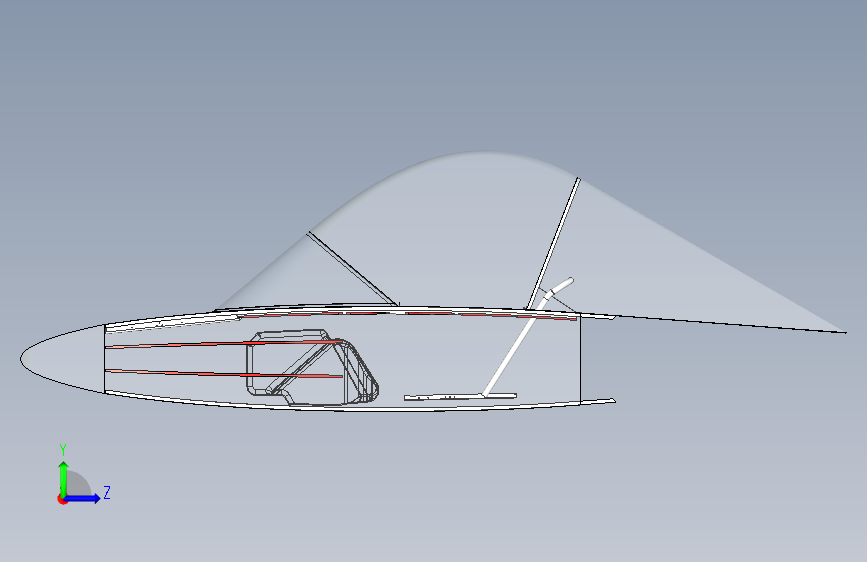Select the flat floor plate under the control rod
867x562 pixels.
point(460,397)
